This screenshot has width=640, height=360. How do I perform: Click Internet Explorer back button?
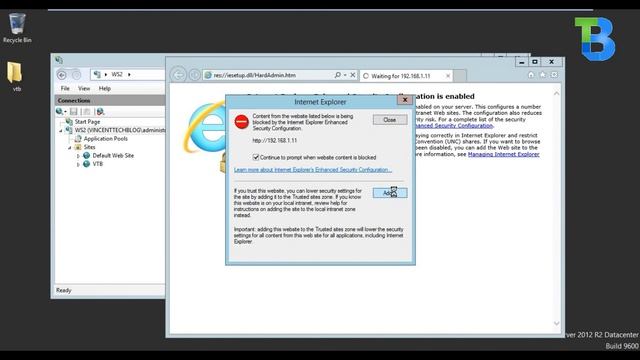point(178,75)
